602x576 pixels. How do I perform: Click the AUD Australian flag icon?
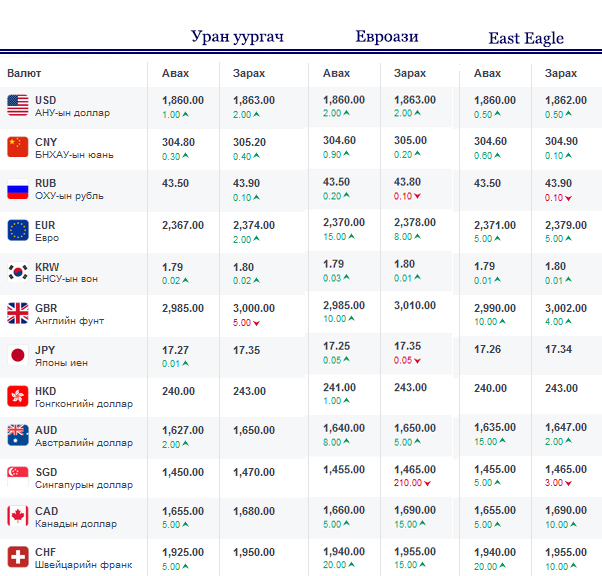tap(18, 436)
